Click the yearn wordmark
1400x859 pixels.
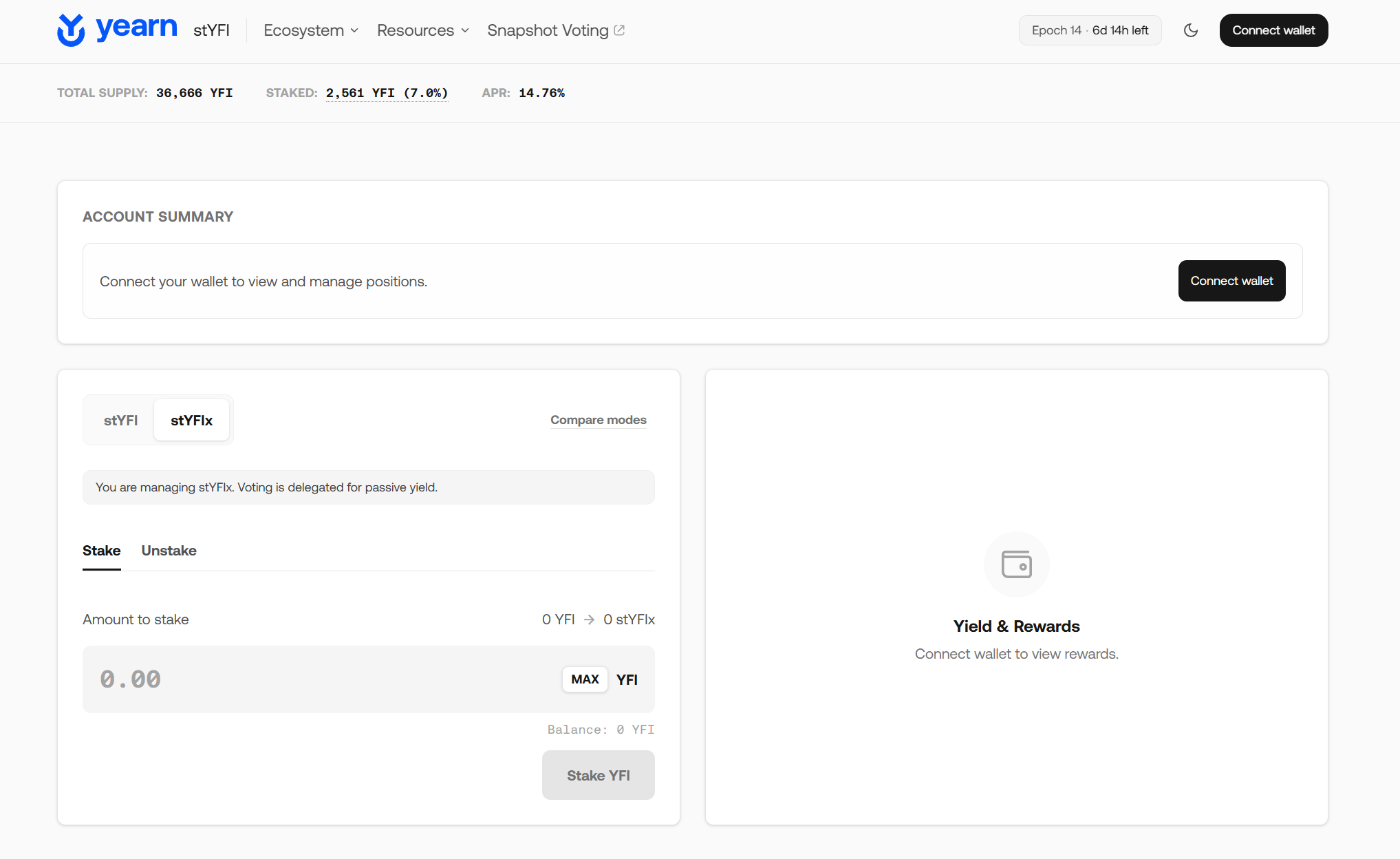click(136, 28)
